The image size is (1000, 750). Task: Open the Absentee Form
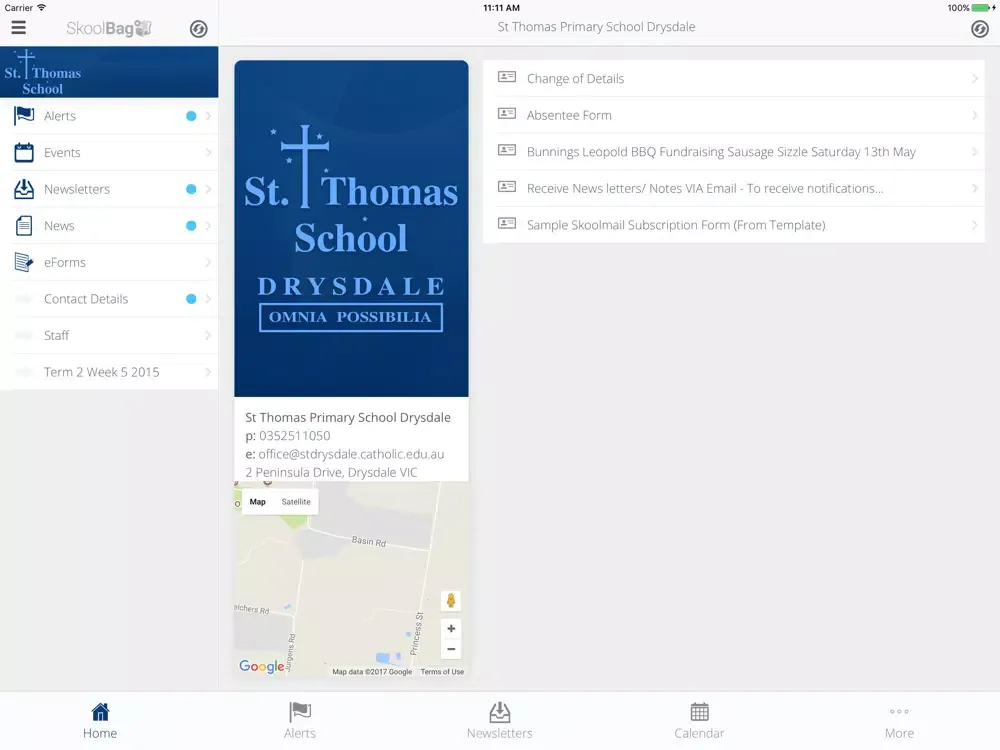[x=734, y=115]
